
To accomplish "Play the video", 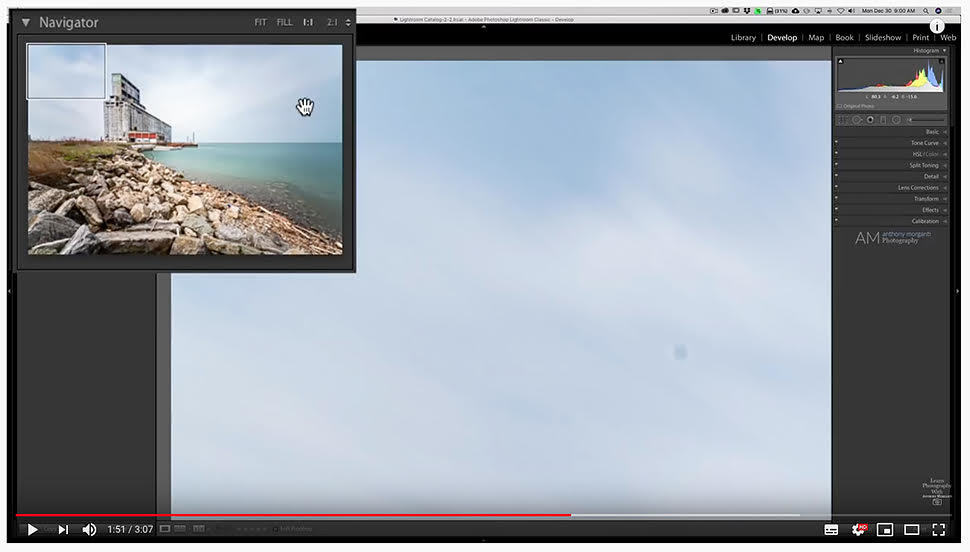I will point(32,530).
